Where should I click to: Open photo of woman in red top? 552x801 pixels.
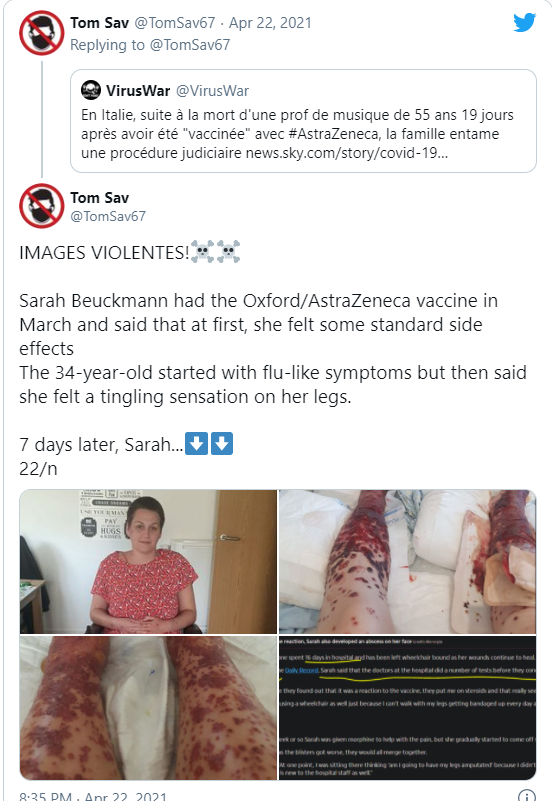pyautogui.click(x=148, y=561)
